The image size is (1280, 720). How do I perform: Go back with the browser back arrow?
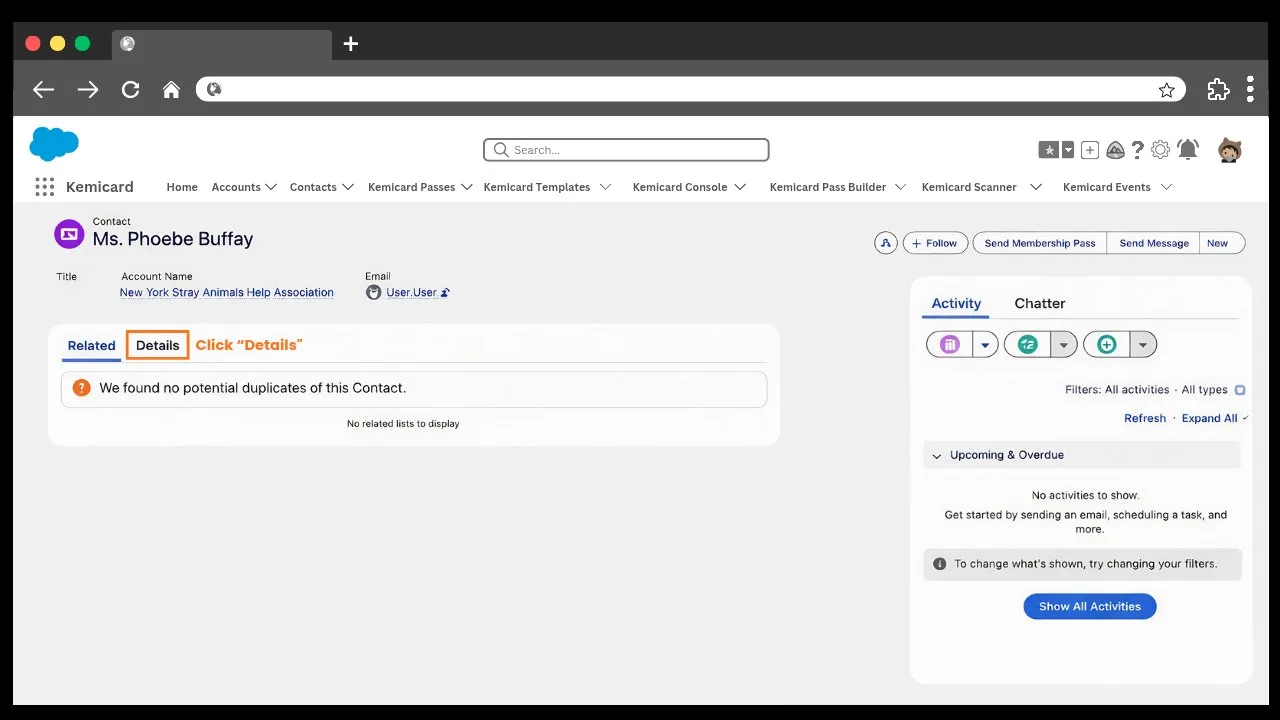click(x=43, y=90)
